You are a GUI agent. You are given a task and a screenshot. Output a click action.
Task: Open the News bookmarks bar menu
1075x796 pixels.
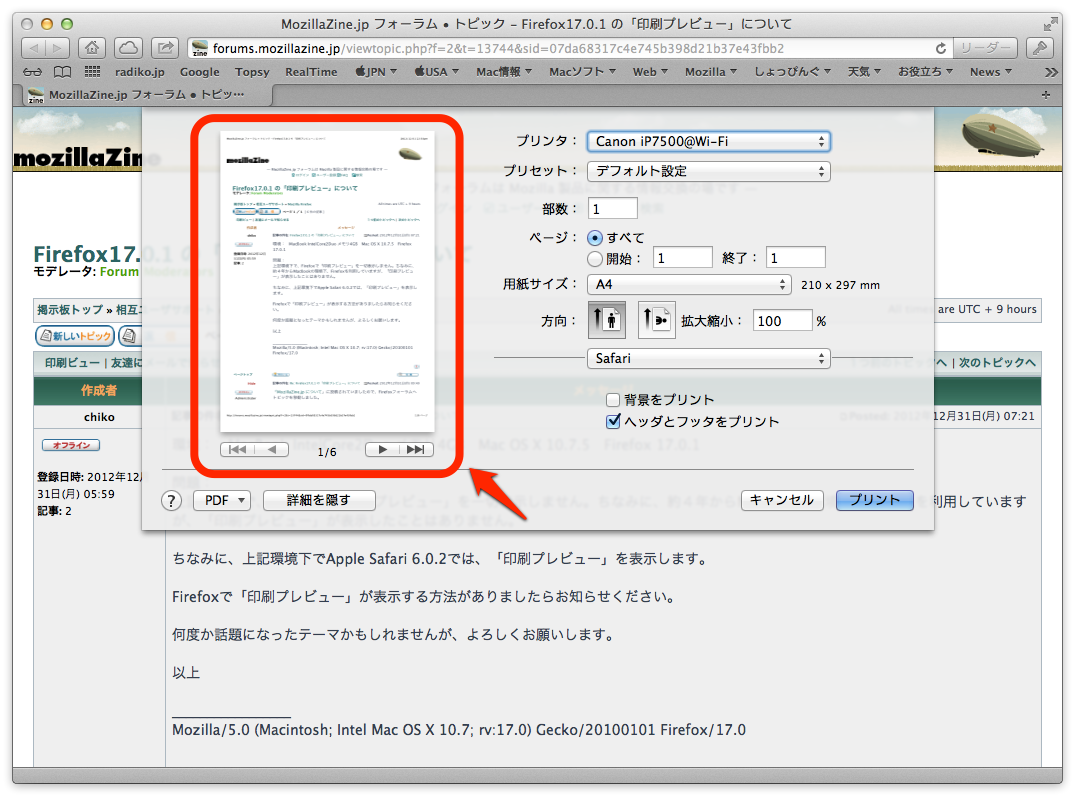[991, 72]
